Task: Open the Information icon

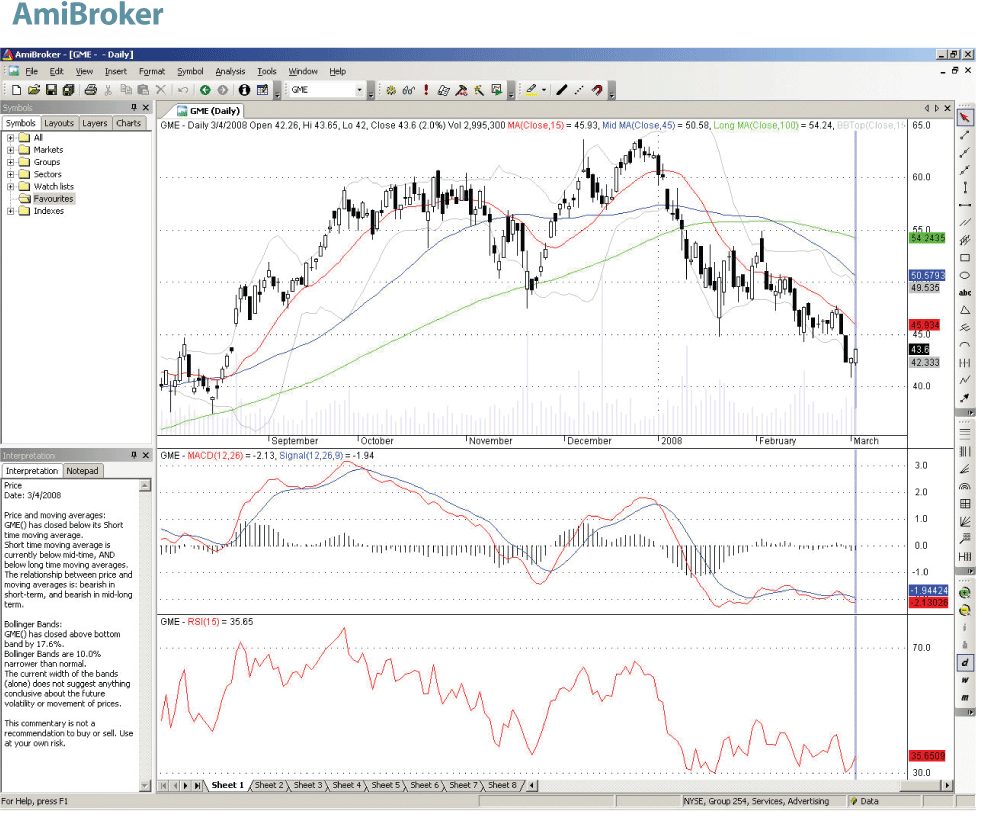Action: 244,90
